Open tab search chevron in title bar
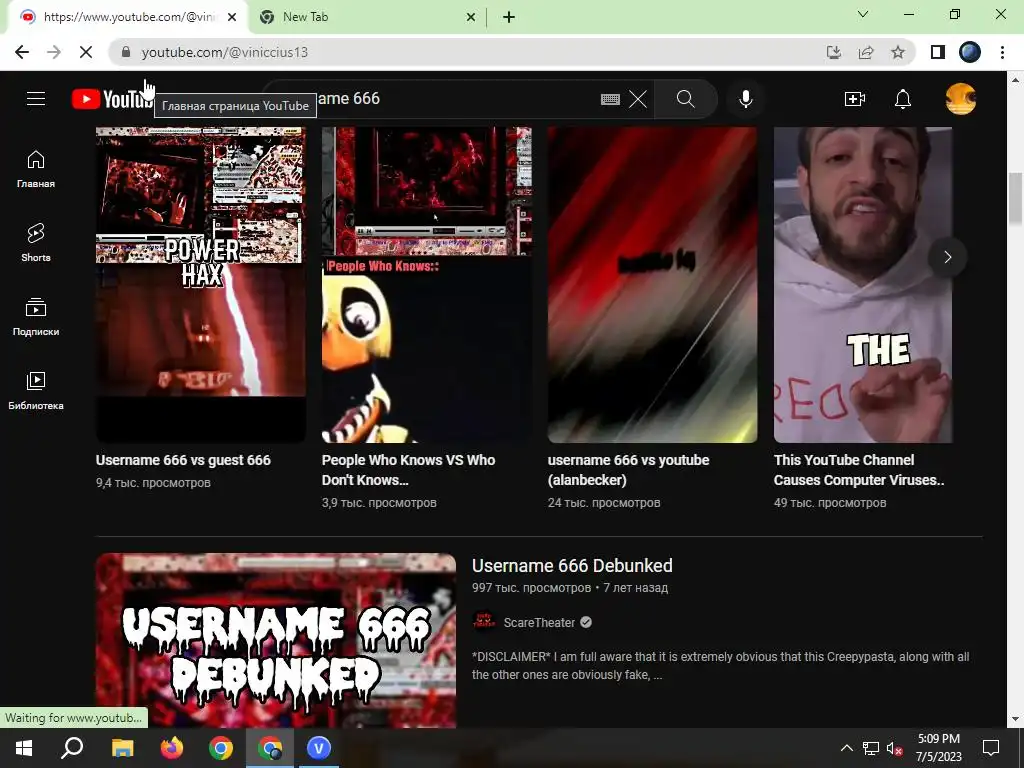The image size is (1024, 768). [x=863, y=14]
